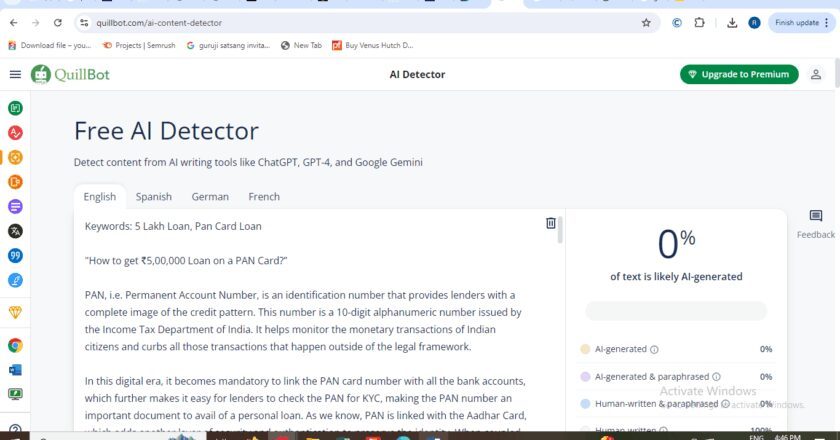The width and height of the screenshot is (840, 440).
Task: Switch to the Spanish tab
Action: pos(154,197)
